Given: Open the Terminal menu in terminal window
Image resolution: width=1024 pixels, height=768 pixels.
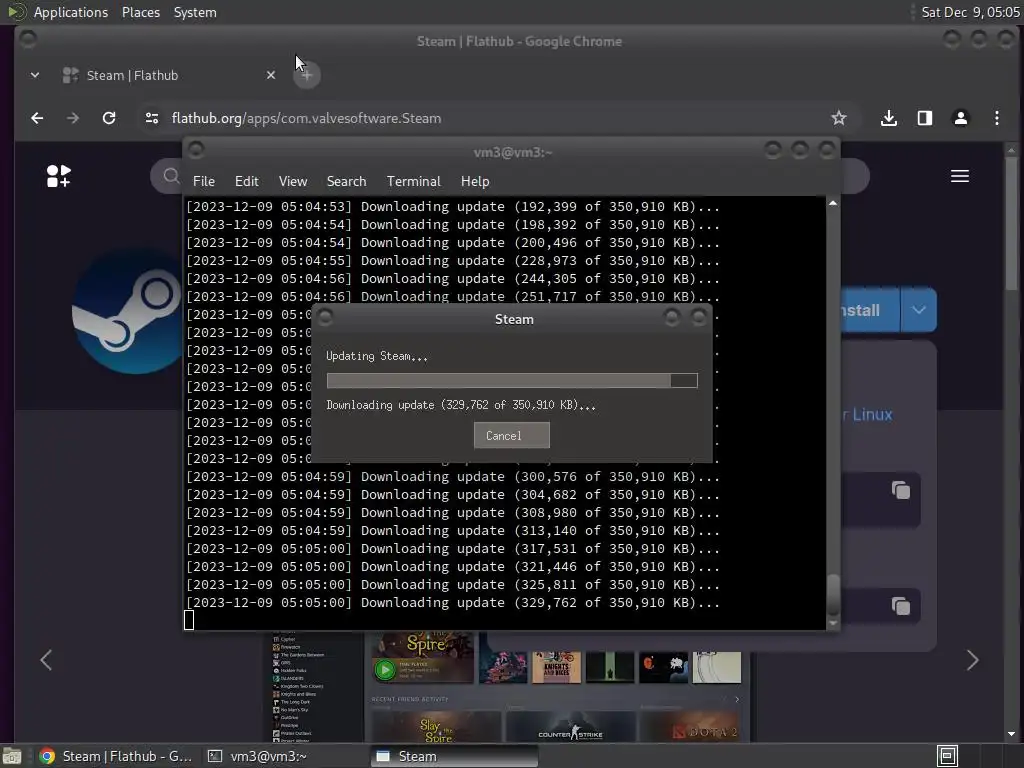Looking at the screenshot, I should [x=413, y=182].
